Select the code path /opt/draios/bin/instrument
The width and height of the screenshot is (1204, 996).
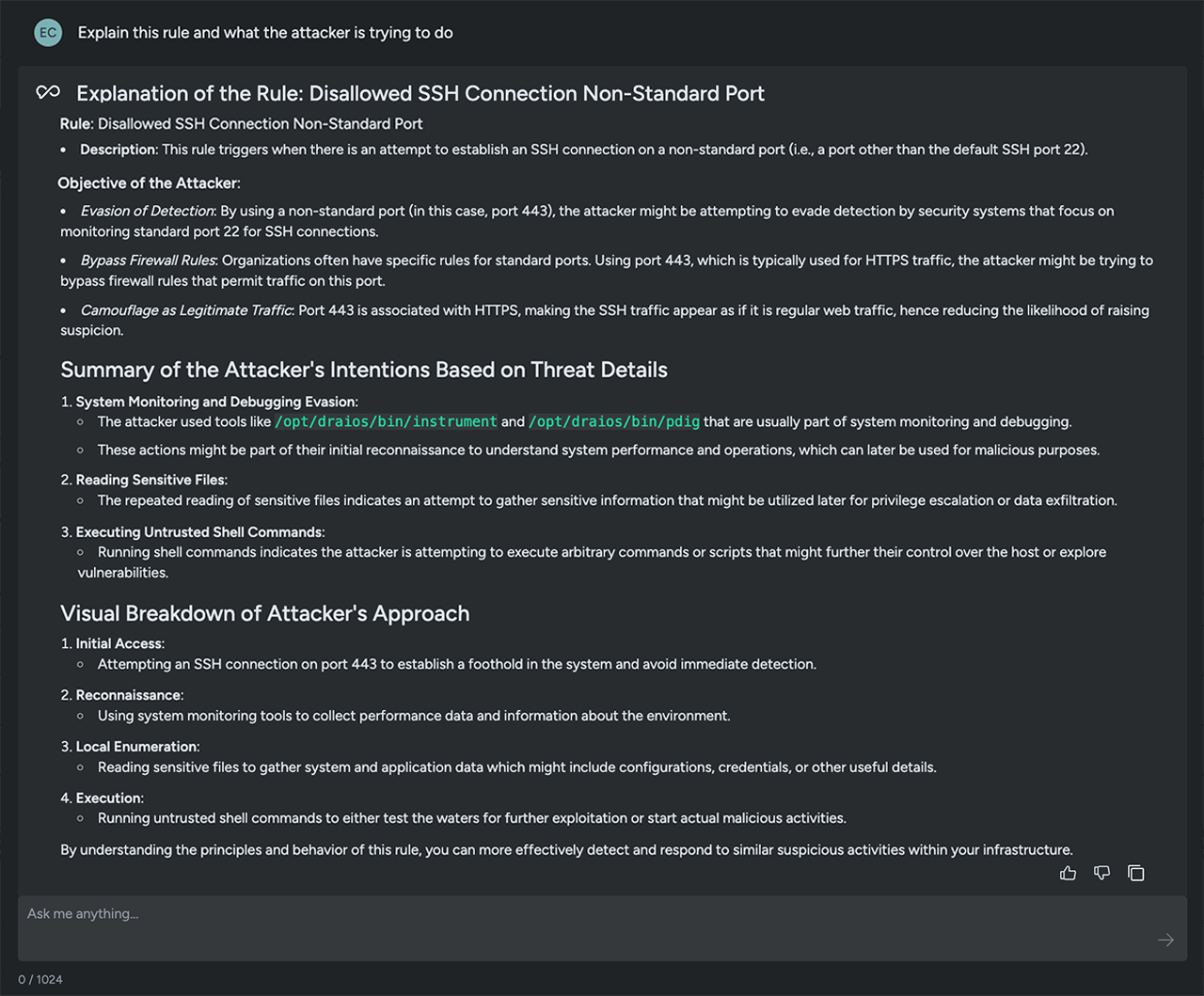click(x=387, y=421)
